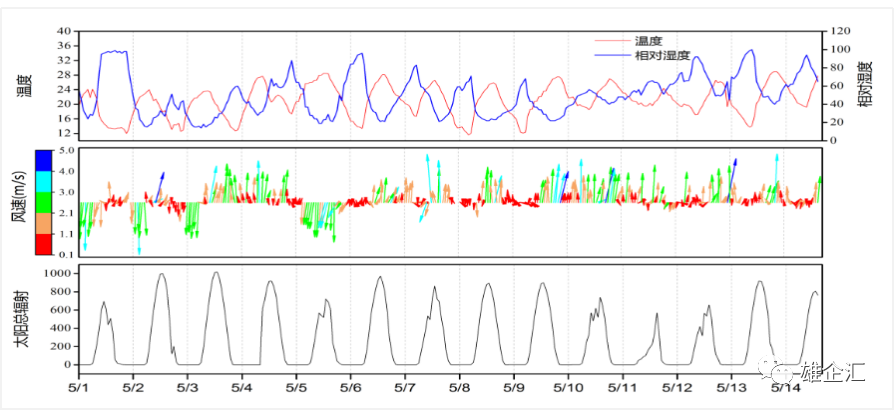Click the 5/1 date label

click(79, 386)
